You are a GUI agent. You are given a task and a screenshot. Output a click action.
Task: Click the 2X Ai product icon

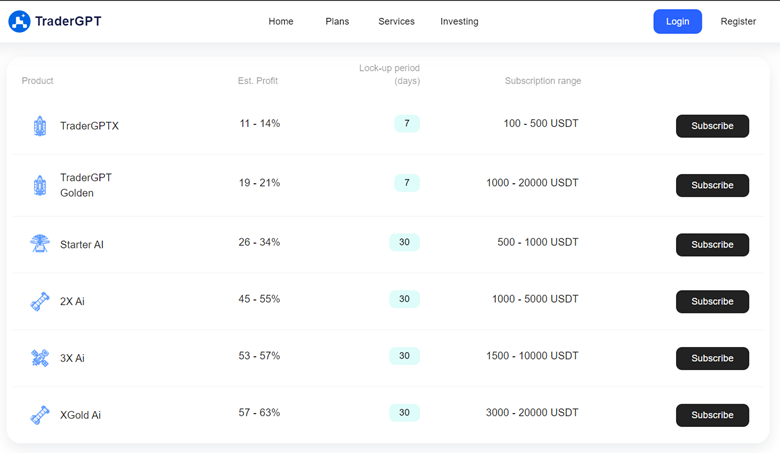pos(40,301)
